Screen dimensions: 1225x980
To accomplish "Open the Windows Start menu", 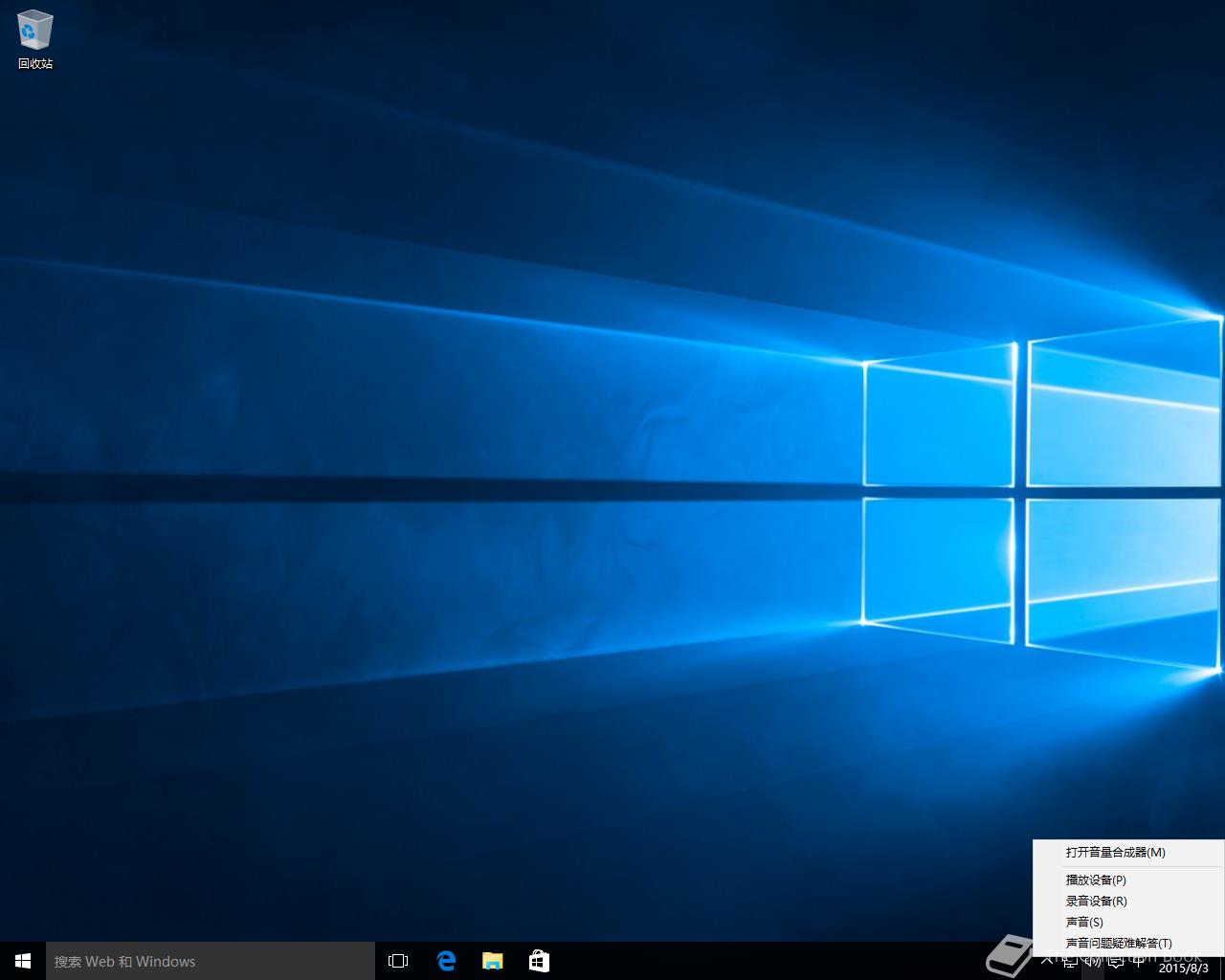I will (x=23, y=961).
